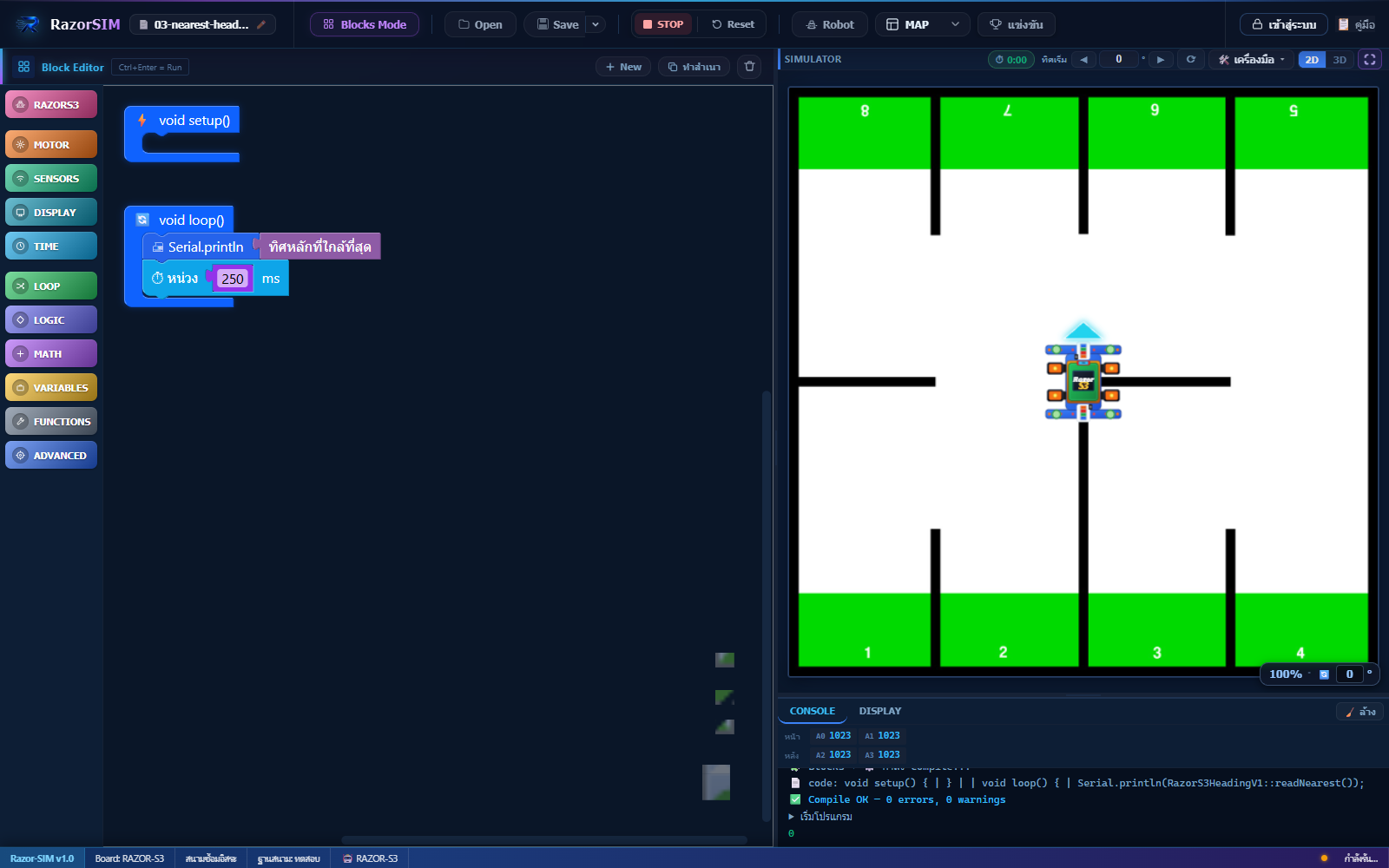The image size is (1389, 868).
Task: Click the Reset button
Action: [733, 24]
